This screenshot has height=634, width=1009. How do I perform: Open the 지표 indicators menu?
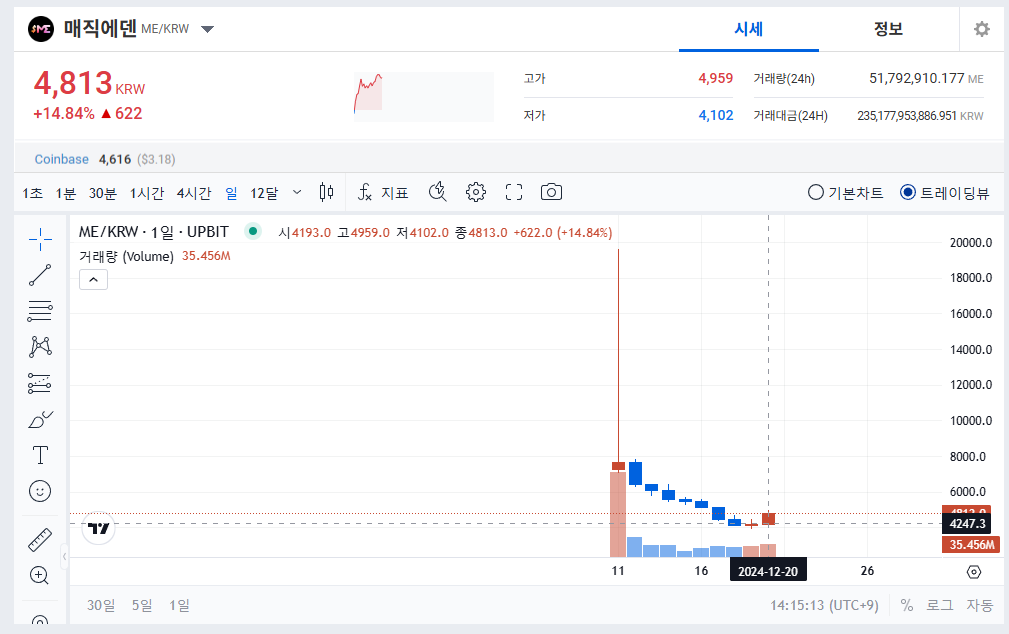384,192
